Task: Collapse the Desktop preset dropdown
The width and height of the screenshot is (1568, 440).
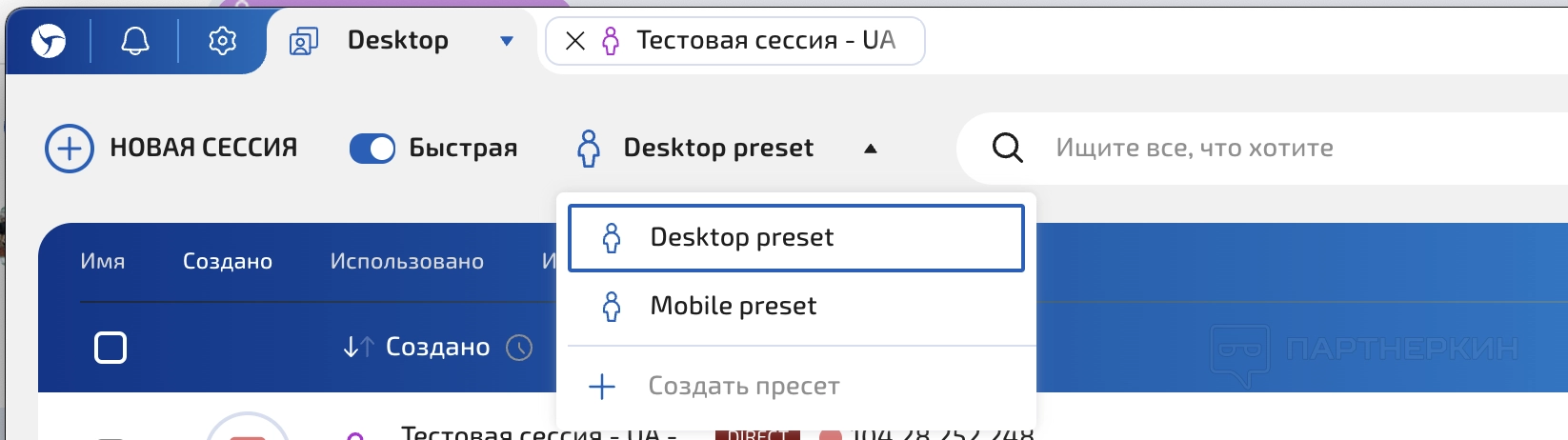Action: pyautogui.click(x=870, y=149)
